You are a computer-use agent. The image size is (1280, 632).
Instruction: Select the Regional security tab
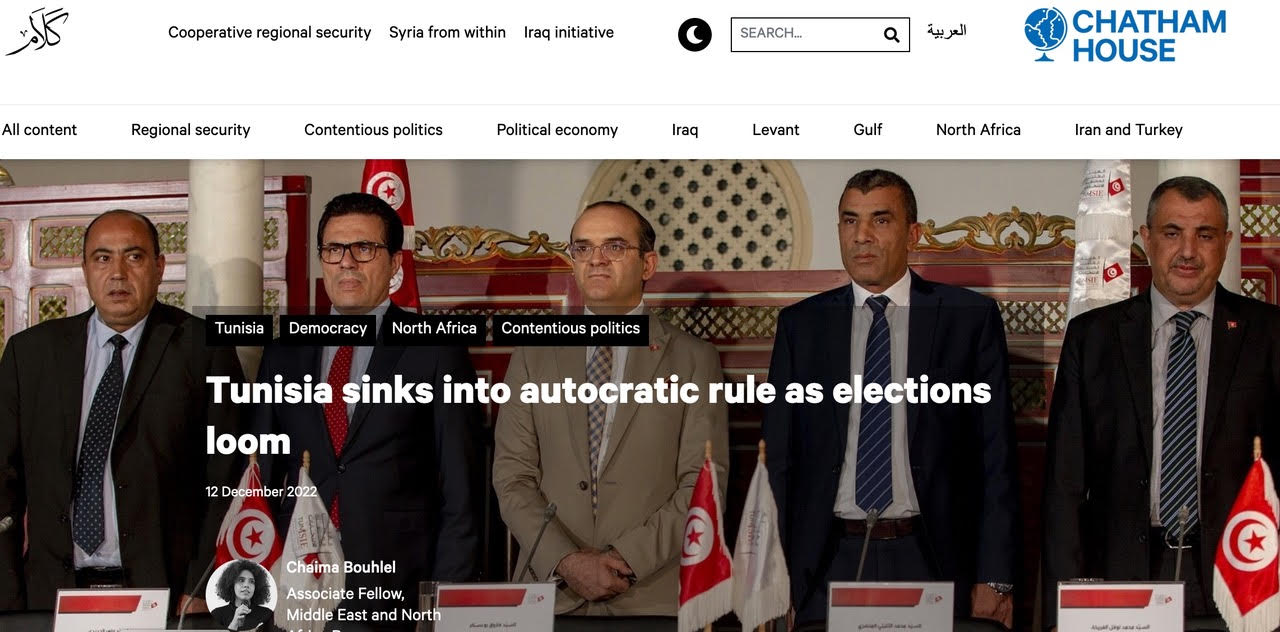pyautogui.click(x=190, y=130)
